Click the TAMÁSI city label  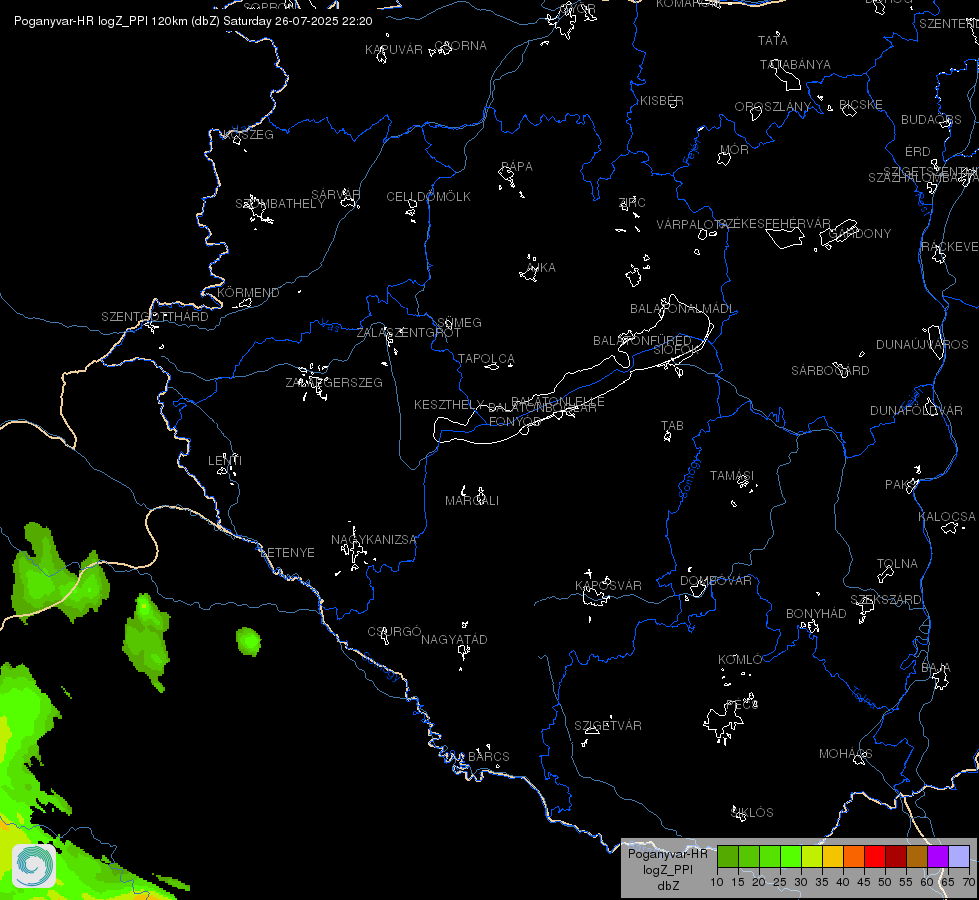click(732, 476)
